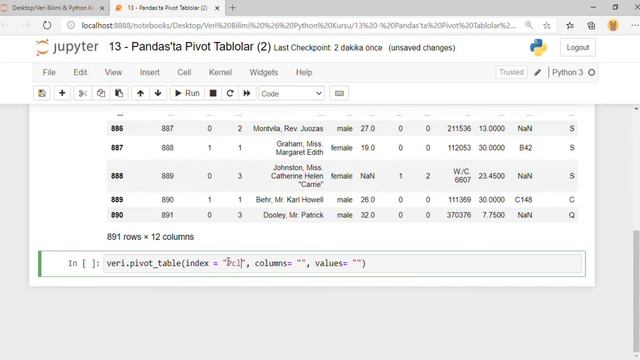Click the Python 3 kernel indicator

[567, 72]
